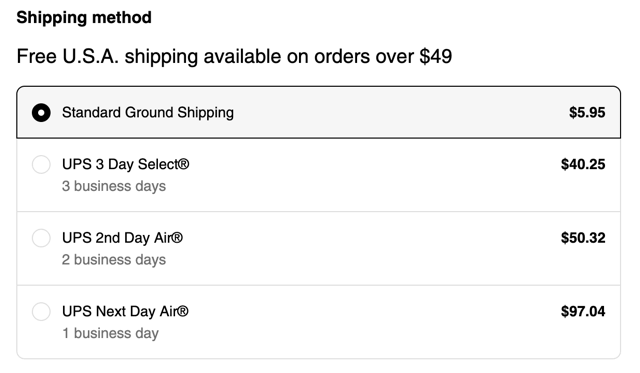This screenshot has width=640, height=373.
Task: Click the UPS 3 Day Select® label
Action: point(126,164)
